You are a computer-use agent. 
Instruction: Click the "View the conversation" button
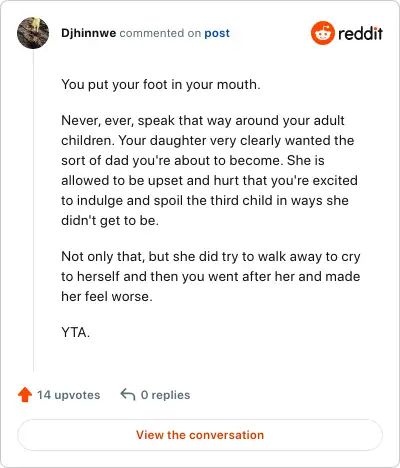(200, 435)
